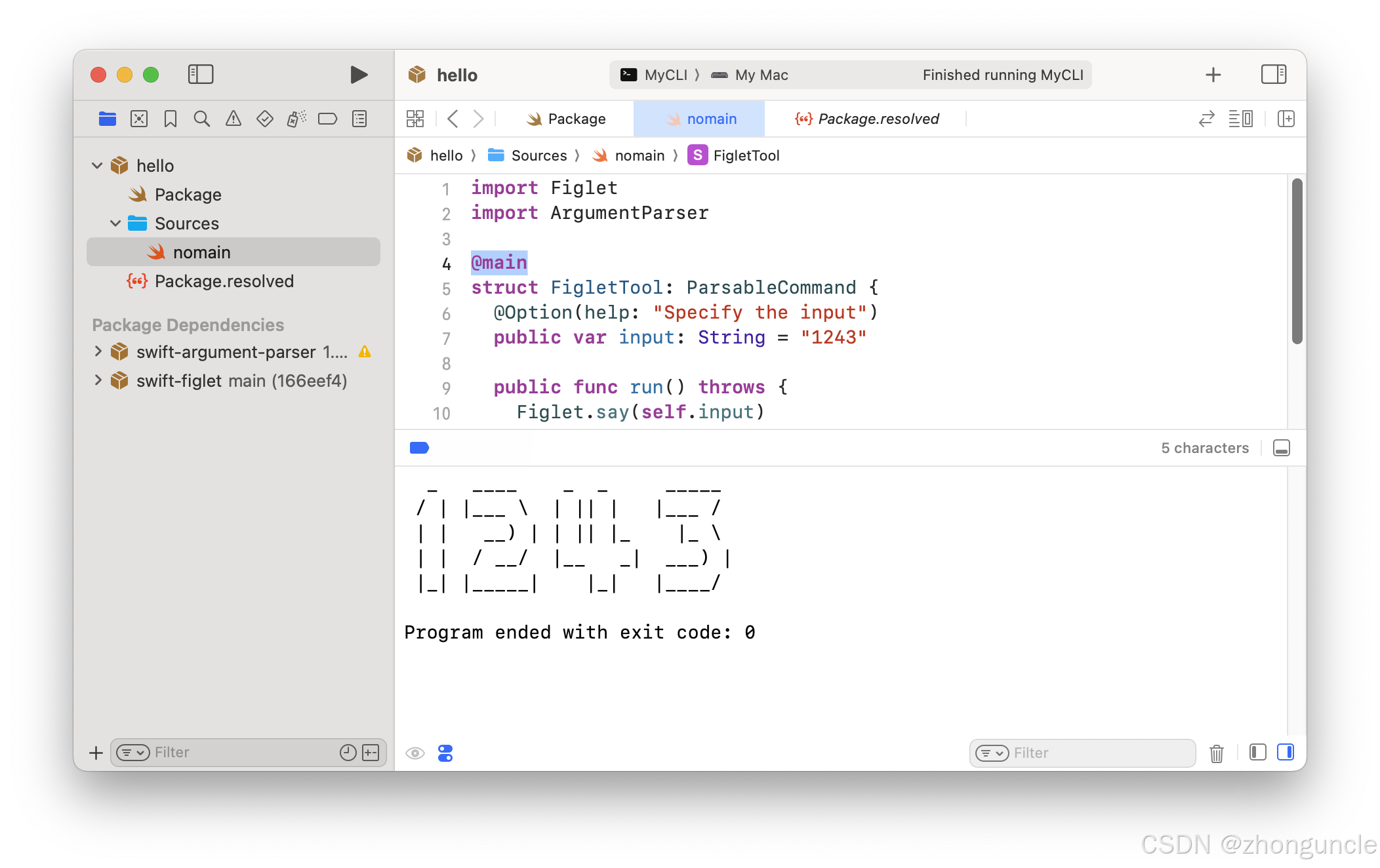Run the project with the play button
This screenshot has width=1380, height=868.
pos(358,74)
